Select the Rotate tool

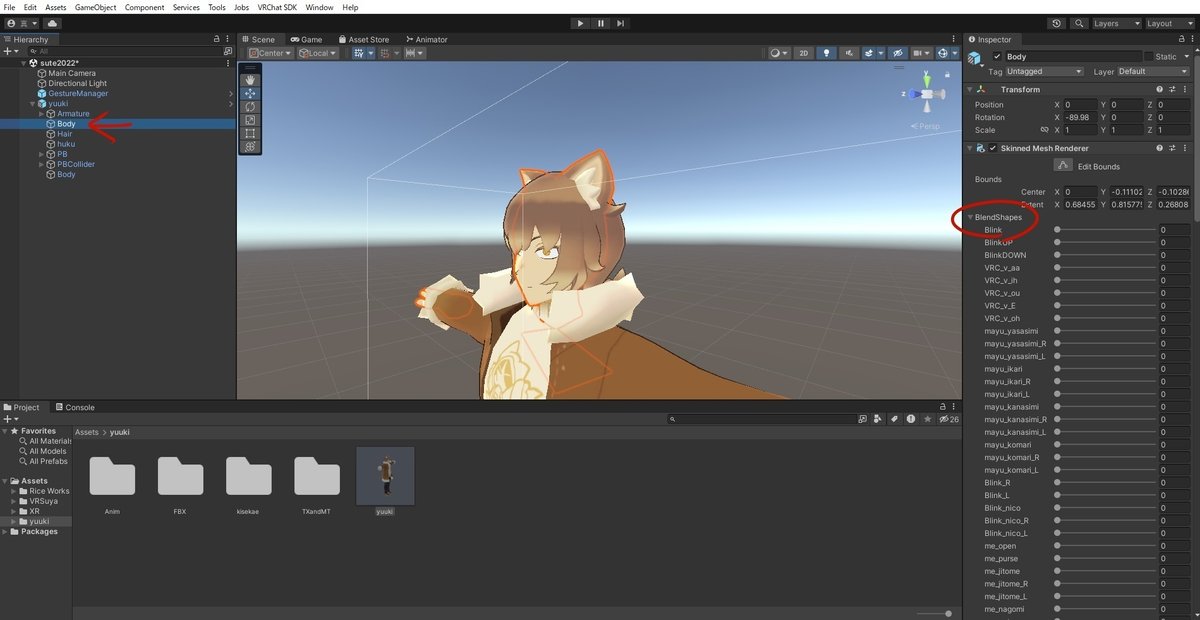coord(250,107)
